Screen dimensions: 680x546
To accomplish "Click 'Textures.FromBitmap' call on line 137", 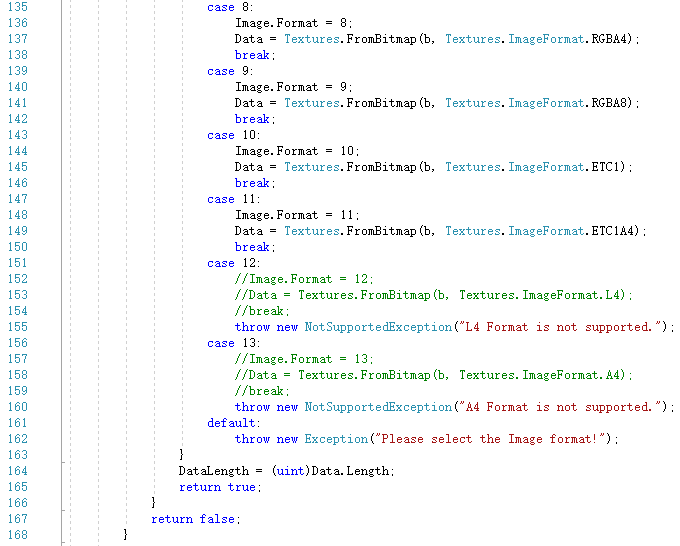I will pos(350,39).
